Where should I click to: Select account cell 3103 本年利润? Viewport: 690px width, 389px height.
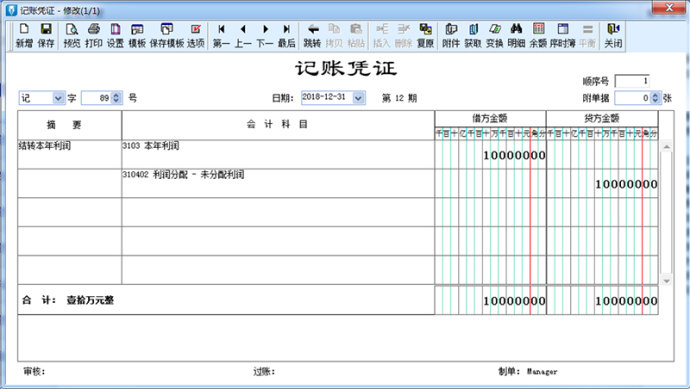pos(278,154)
